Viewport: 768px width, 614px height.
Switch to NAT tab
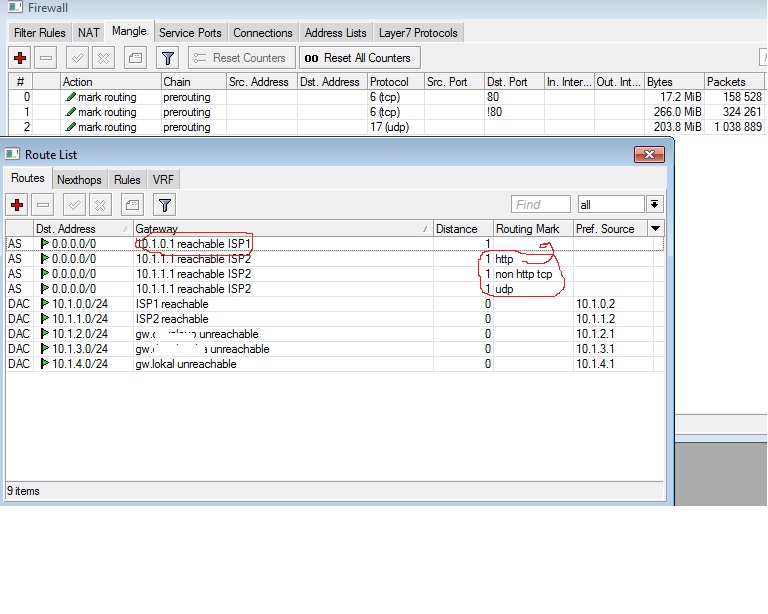pyautogui.click(x=89, y=33)
